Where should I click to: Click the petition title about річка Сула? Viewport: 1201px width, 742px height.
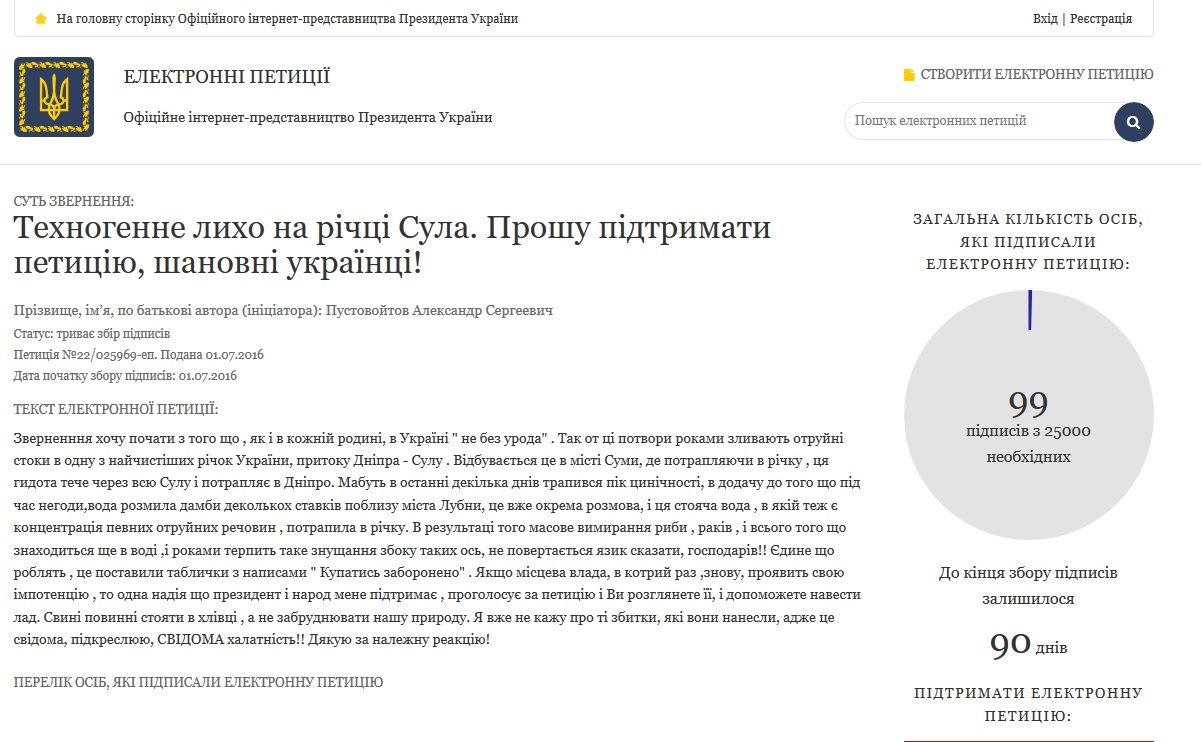point(392,246)
